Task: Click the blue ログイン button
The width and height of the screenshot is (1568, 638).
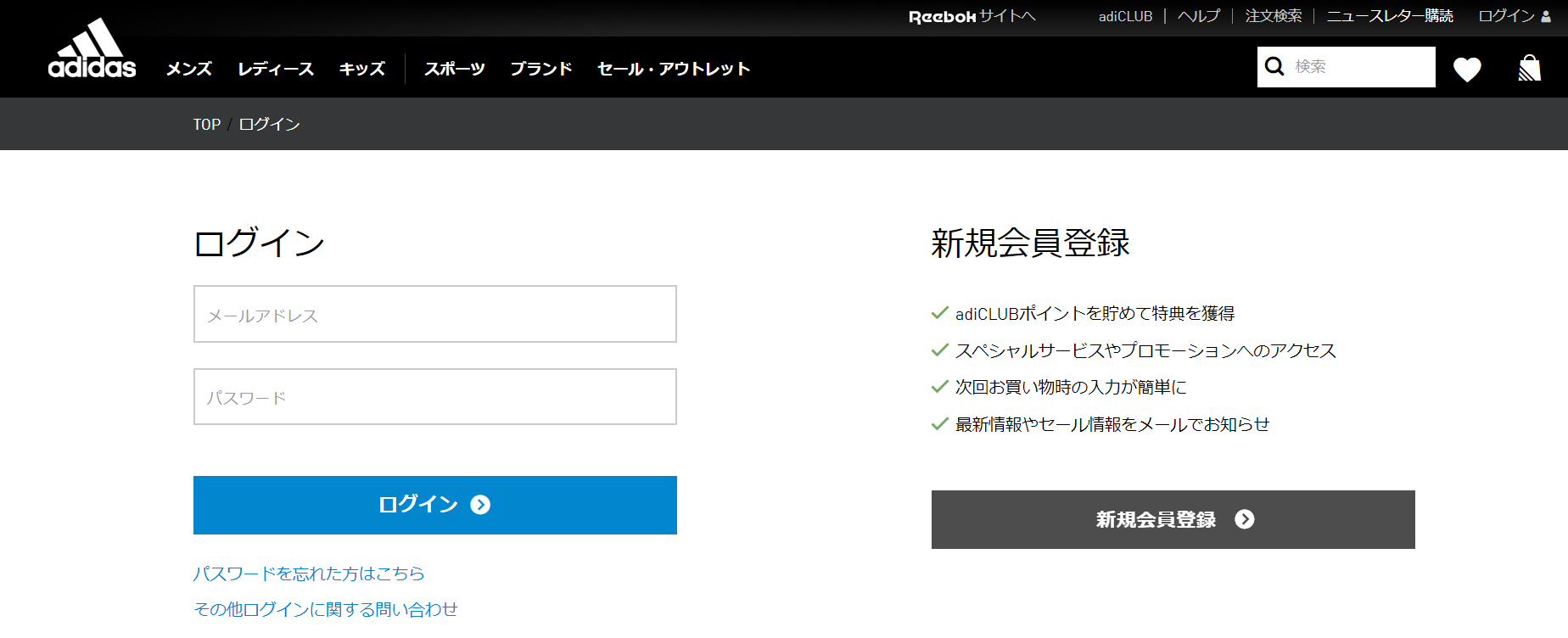Action: [x=435, y=505]
